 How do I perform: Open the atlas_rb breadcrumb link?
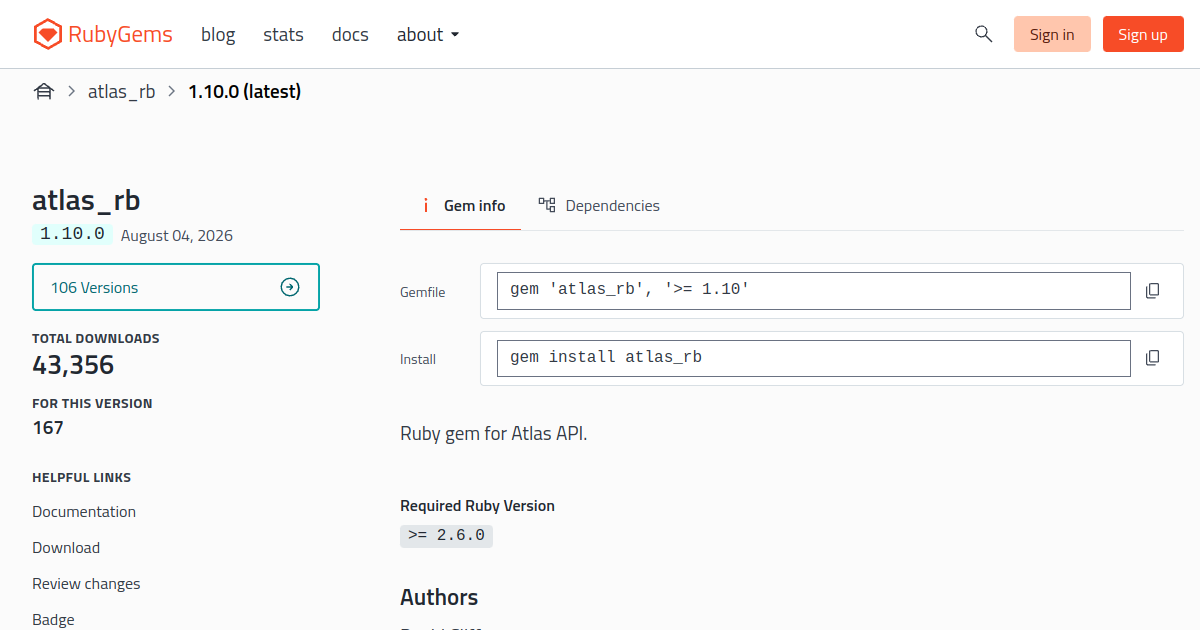coord(122,92)
